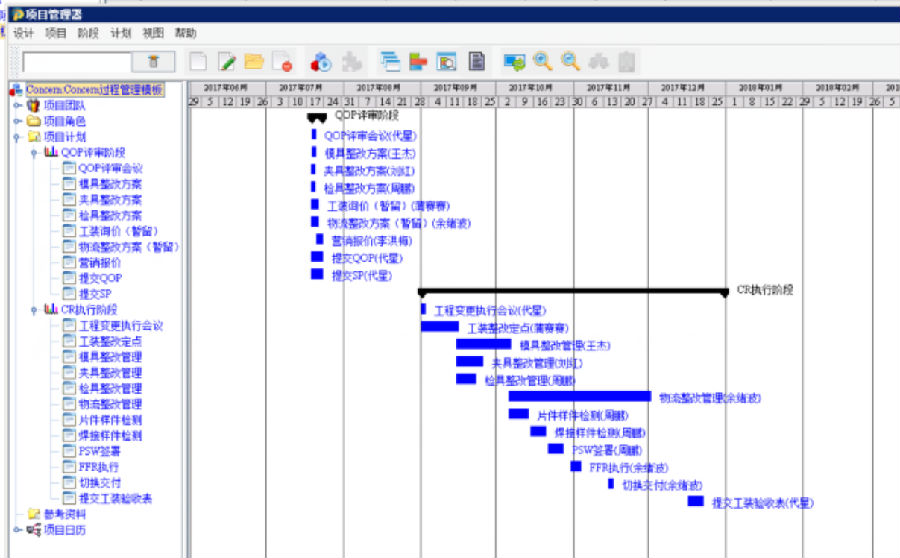Viewport: 900px width, 558px height.
Task: Click the 工装整改定点 Gantt task bar
Action: [440, 327]
